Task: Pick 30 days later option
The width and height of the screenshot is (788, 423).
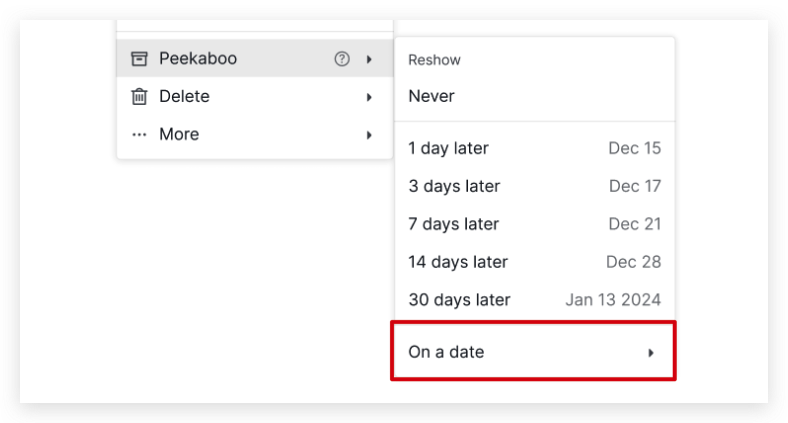Action: [x=535, y=300]
